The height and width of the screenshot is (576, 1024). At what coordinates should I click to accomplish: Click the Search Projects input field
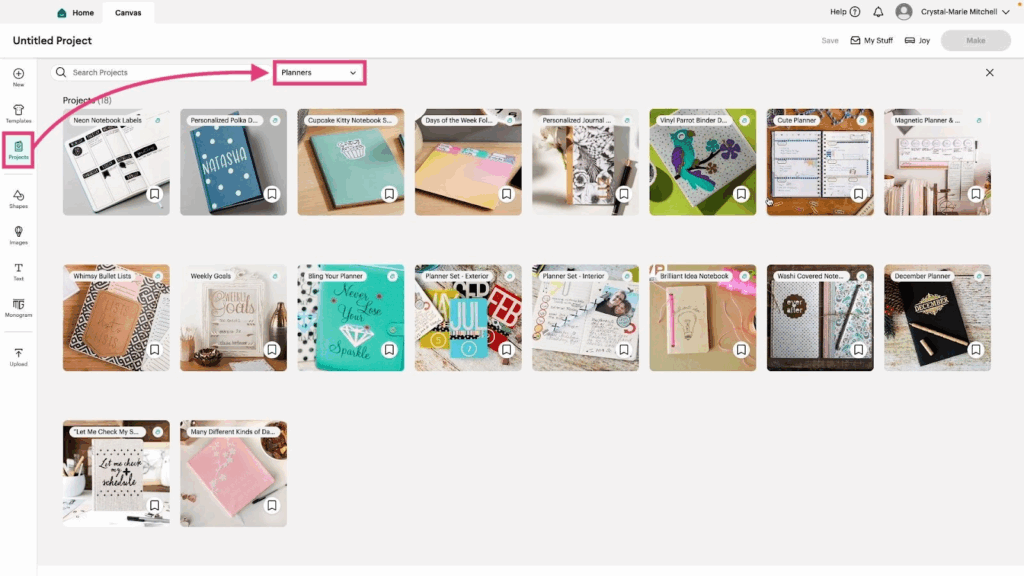click(x=160, y=72)
